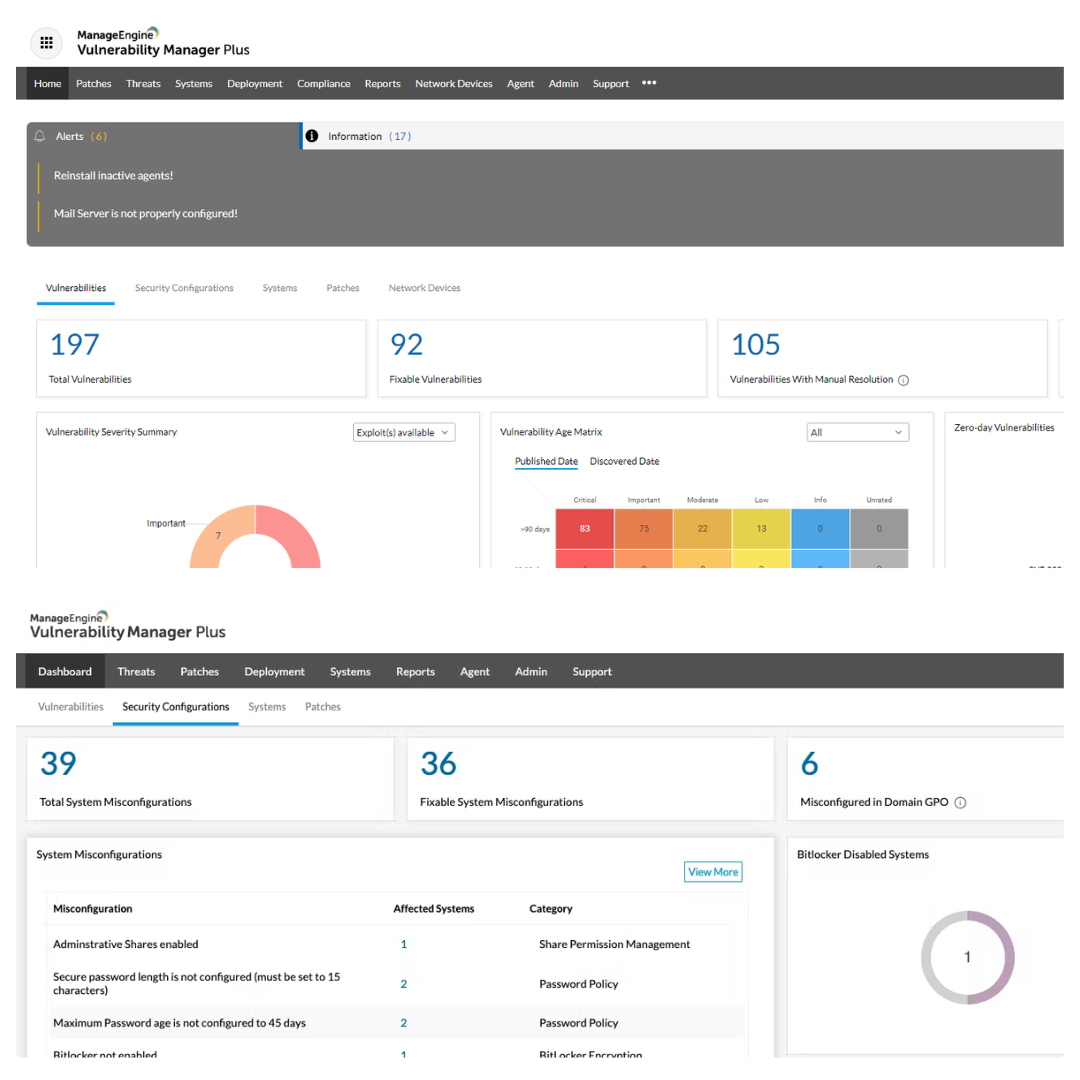
Task: Open the Threats menu in the lower navbar
Action: click(136, 671)
